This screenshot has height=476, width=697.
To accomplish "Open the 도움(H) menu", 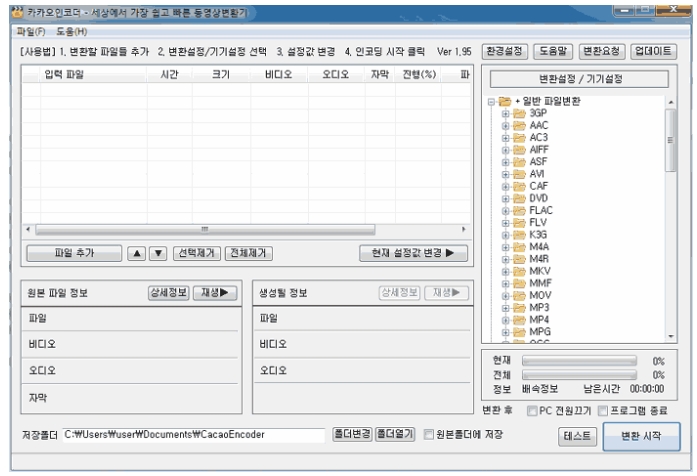I will 72,32.
